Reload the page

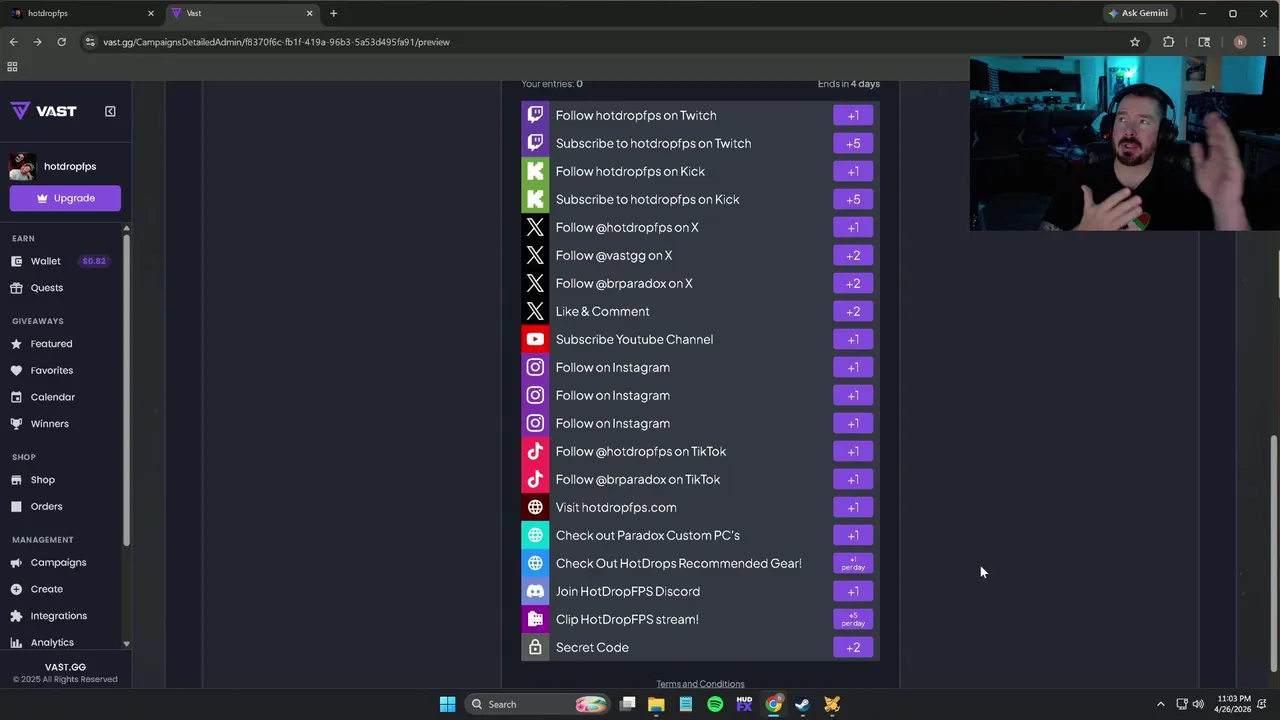(x=61, y=42)
